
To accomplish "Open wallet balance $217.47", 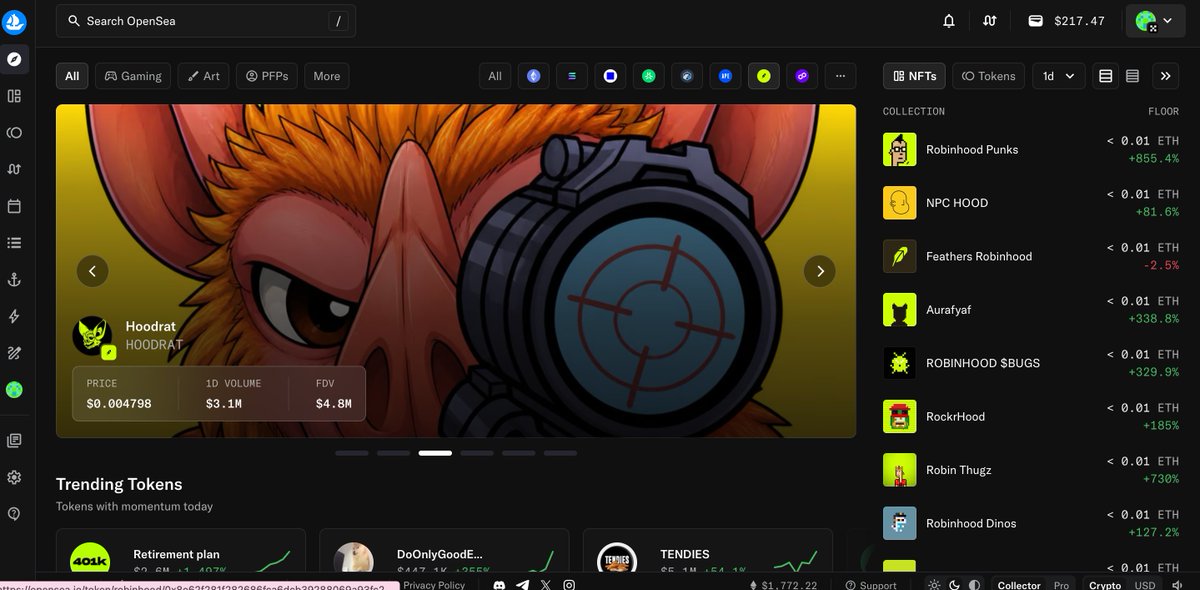I will [1067, 21].
